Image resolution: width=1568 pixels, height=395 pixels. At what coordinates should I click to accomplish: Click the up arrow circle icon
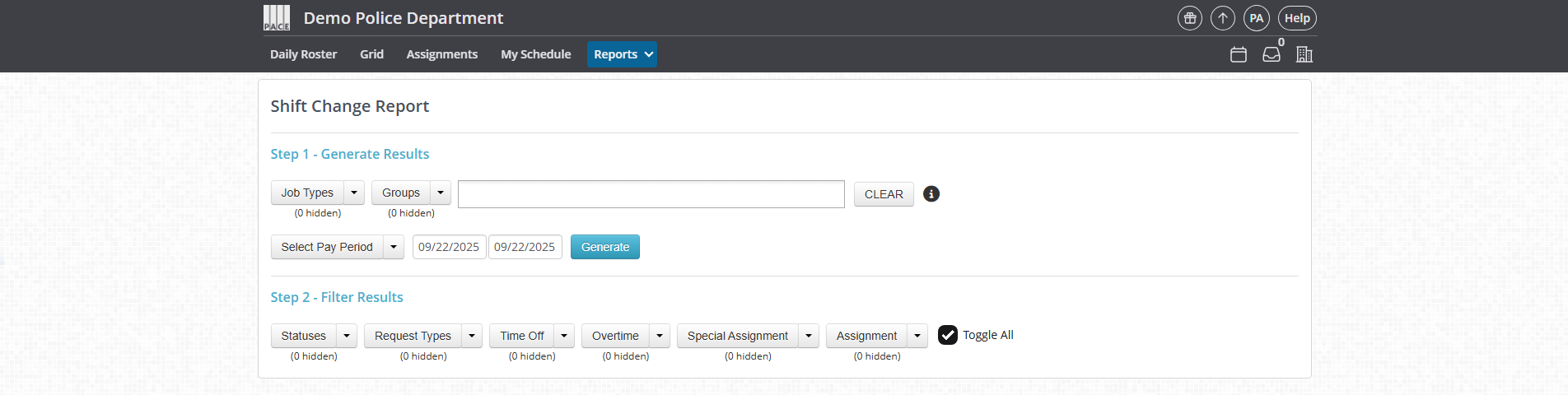click(x=1223, y=18)
